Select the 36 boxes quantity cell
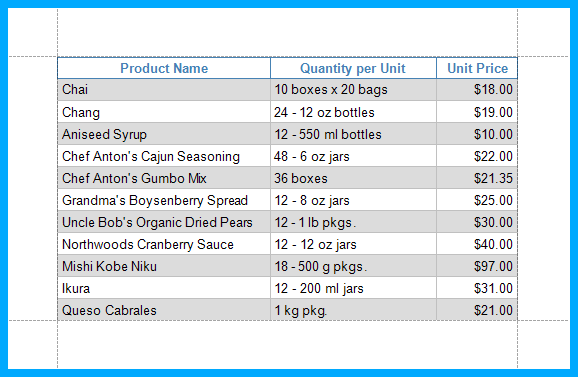Screen dimensions: 578x377 click(x=353, y=178)
